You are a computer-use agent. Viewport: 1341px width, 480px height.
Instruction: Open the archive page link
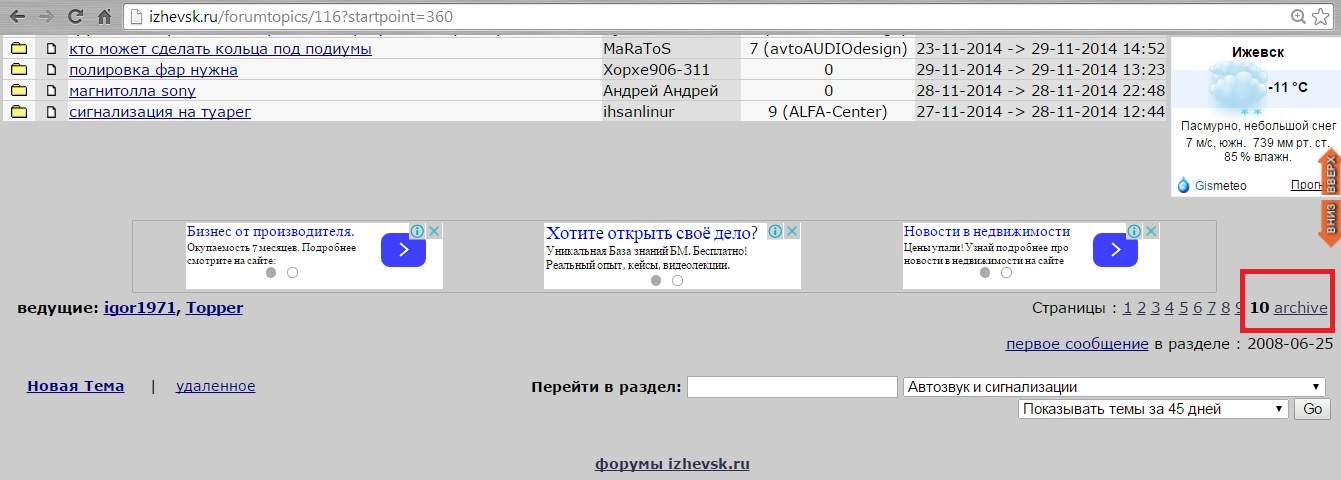coord(1300,308)
